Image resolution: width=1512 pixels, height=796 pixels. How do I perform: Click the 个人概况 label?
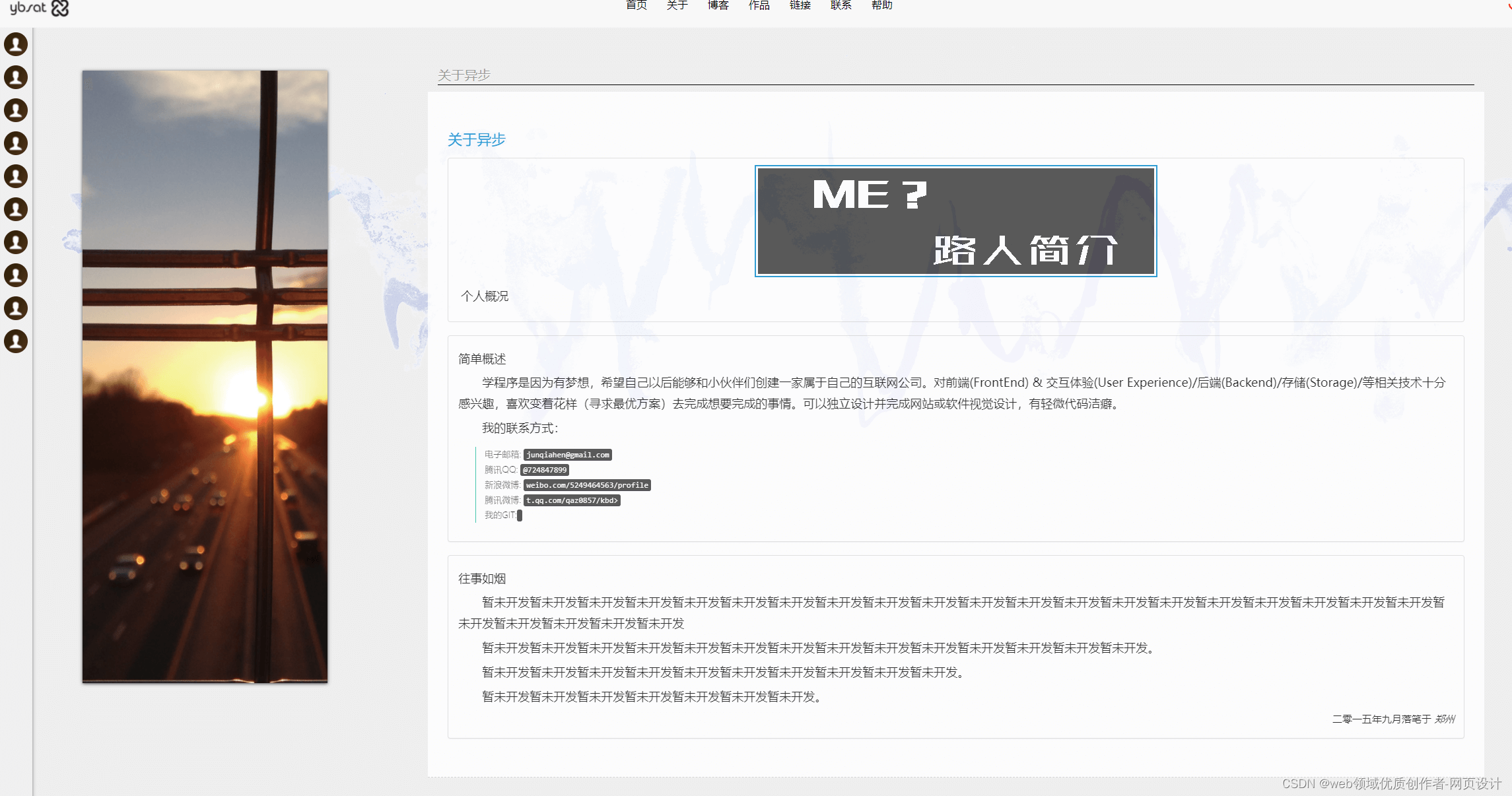click(485, 296)
